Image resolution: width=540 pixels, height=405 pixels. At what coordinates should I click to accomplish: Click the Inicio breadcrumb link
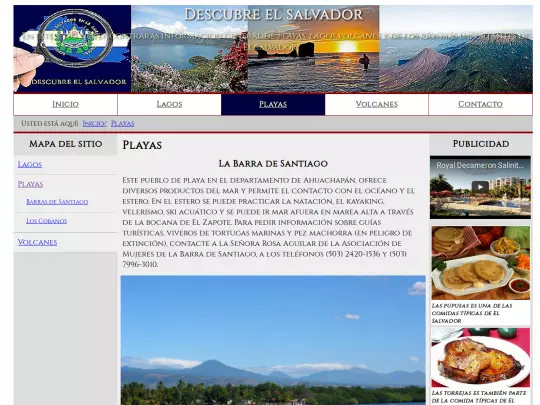[94, 123]
